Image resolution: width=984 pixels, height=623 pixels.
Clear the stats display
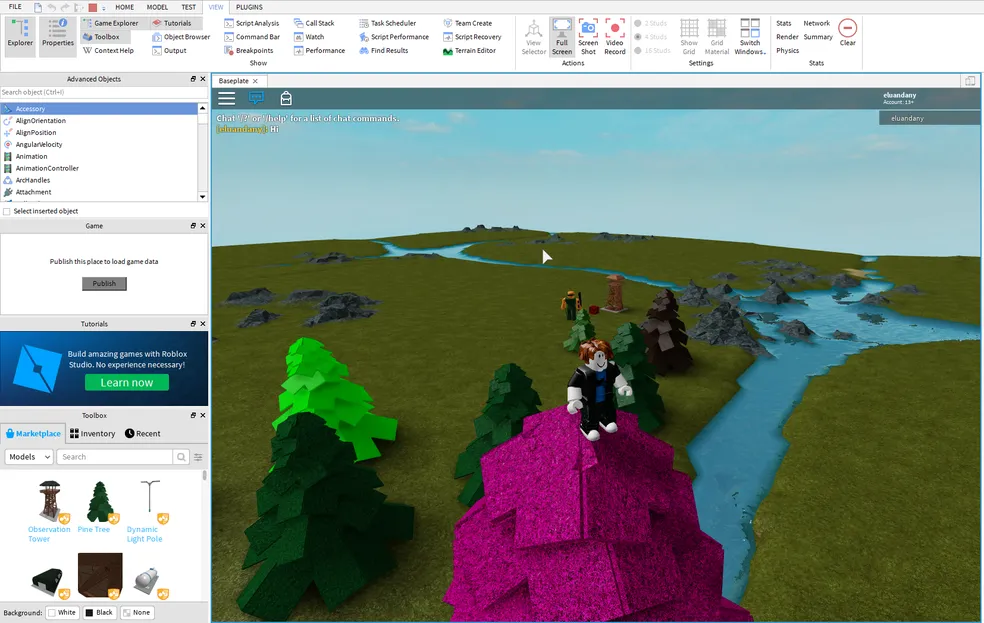tap(848, 33)
